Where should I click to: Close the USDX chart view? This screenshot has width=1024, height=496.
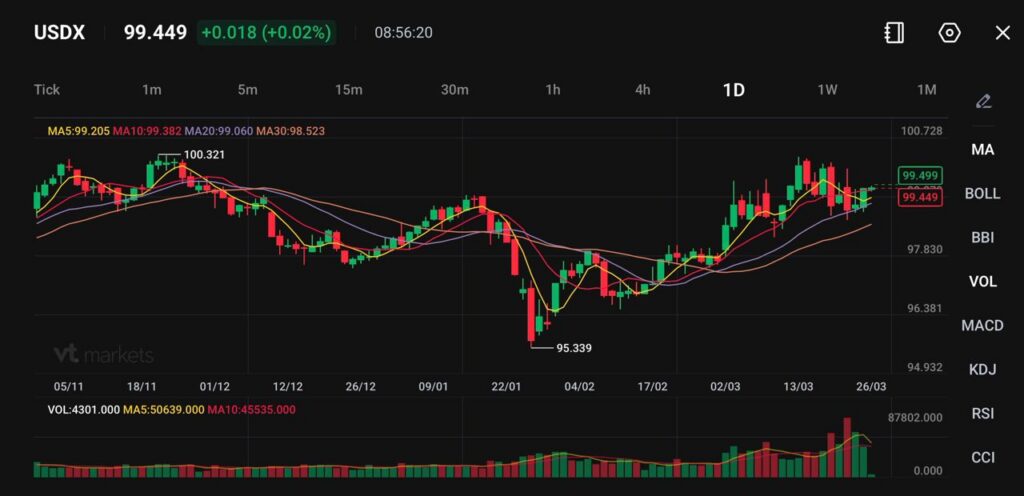(x=1002, y=33)
